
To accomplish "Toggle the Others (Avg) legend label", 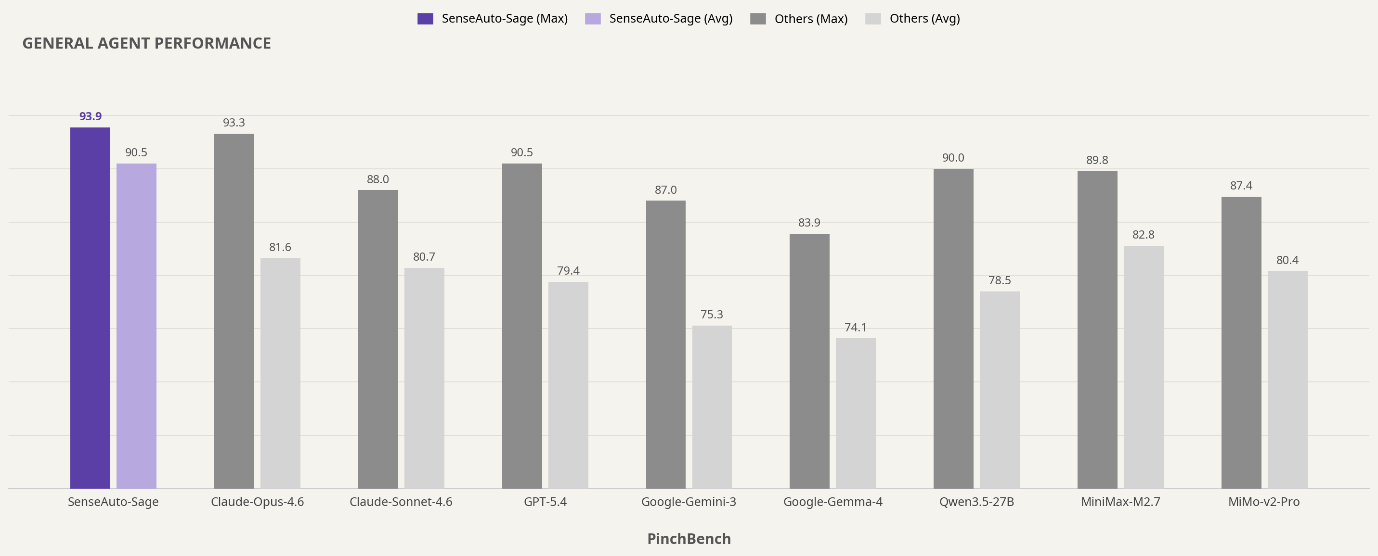I will point(924,18).
